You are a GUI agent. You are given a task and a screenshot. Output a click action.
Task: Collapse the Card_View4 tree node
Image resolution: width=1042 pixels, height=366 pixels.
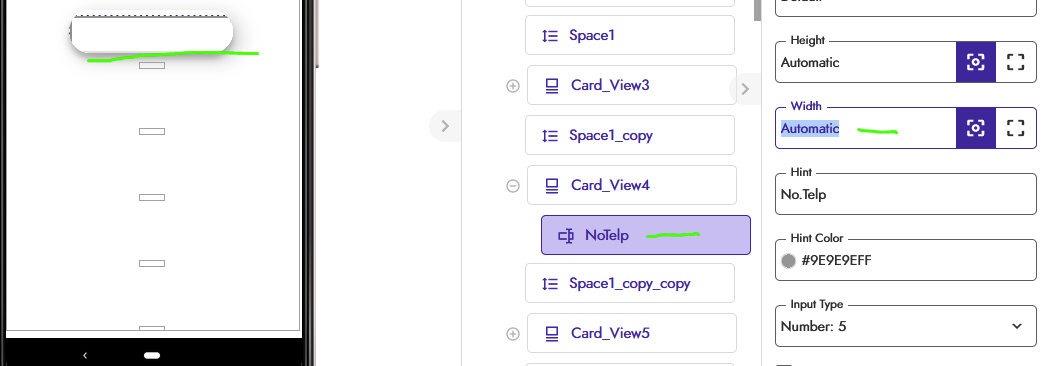pos(512,185)
